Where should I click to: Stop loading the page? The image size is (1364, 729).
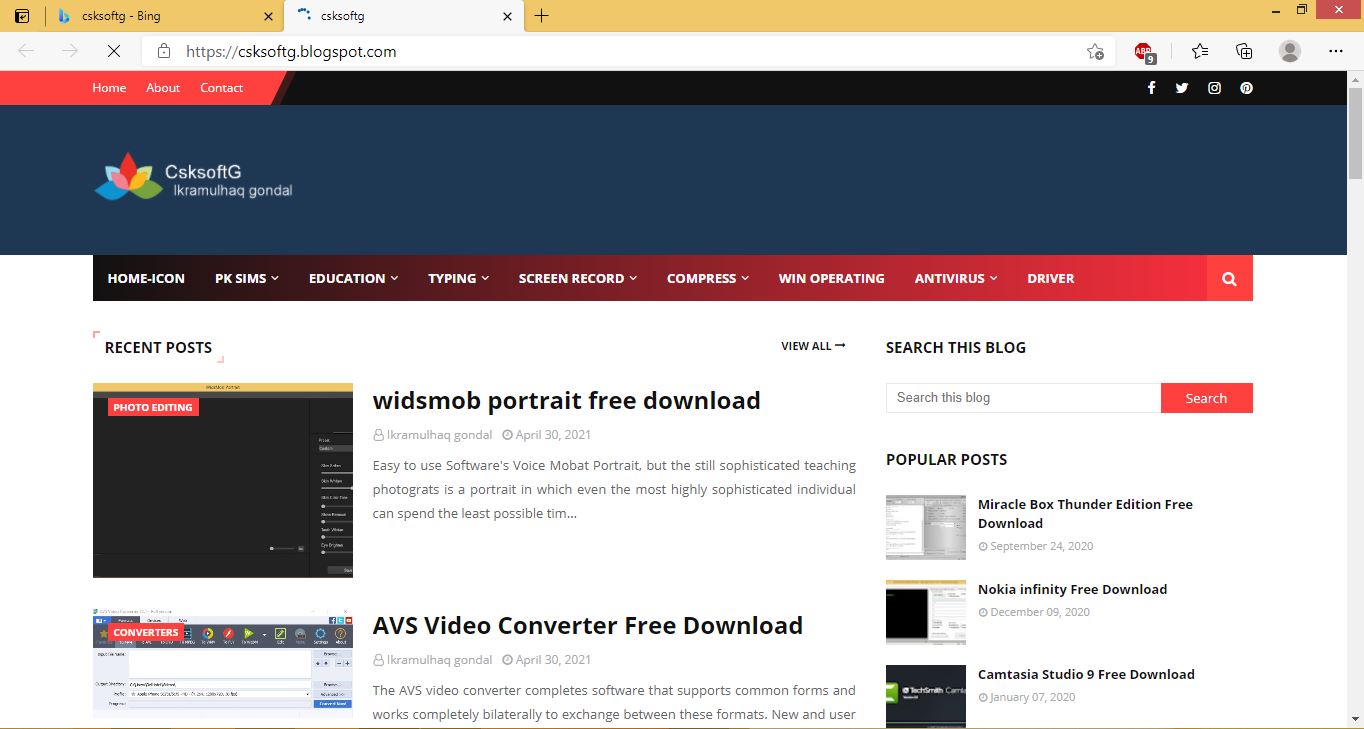click(x=112, y=51)
